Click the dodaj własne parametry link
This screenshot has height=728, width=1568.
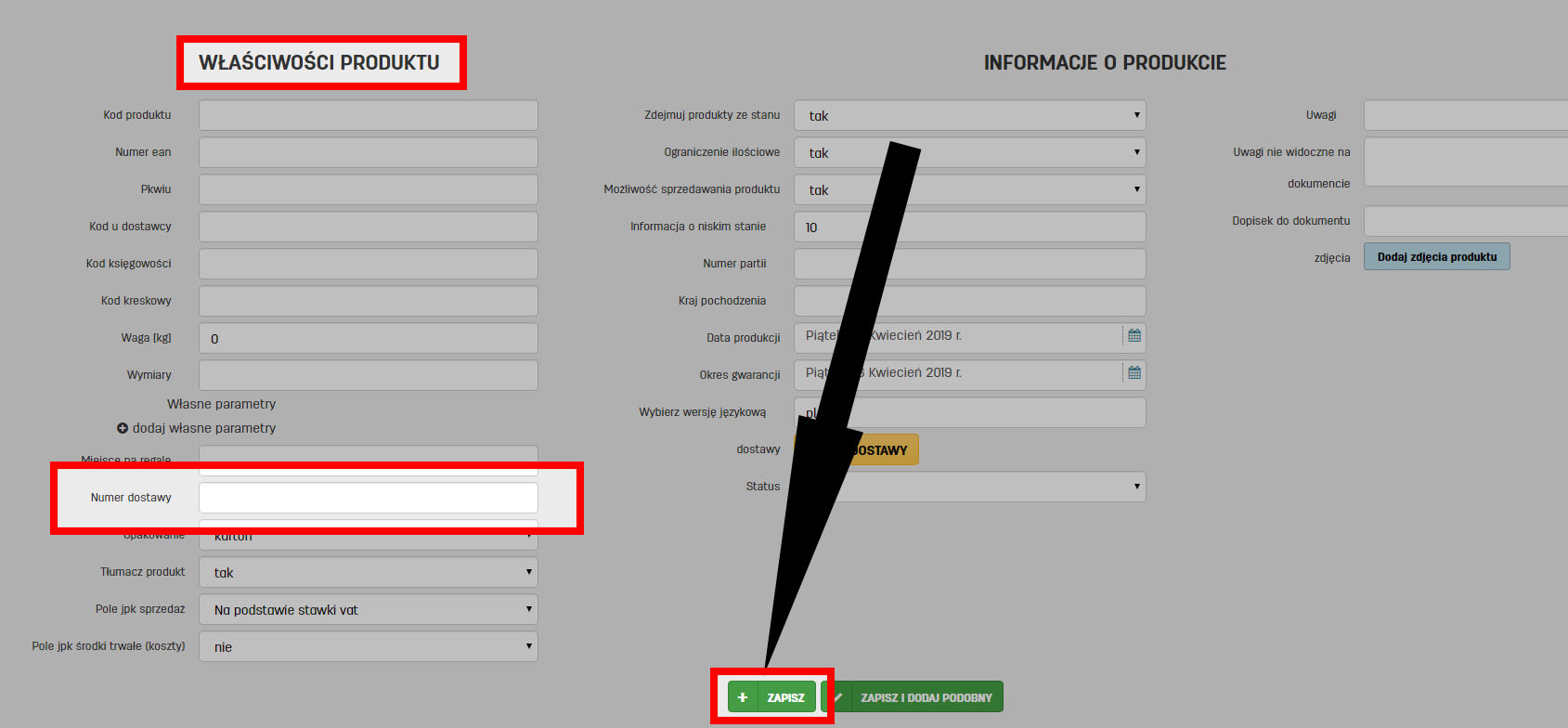point(203,428)
